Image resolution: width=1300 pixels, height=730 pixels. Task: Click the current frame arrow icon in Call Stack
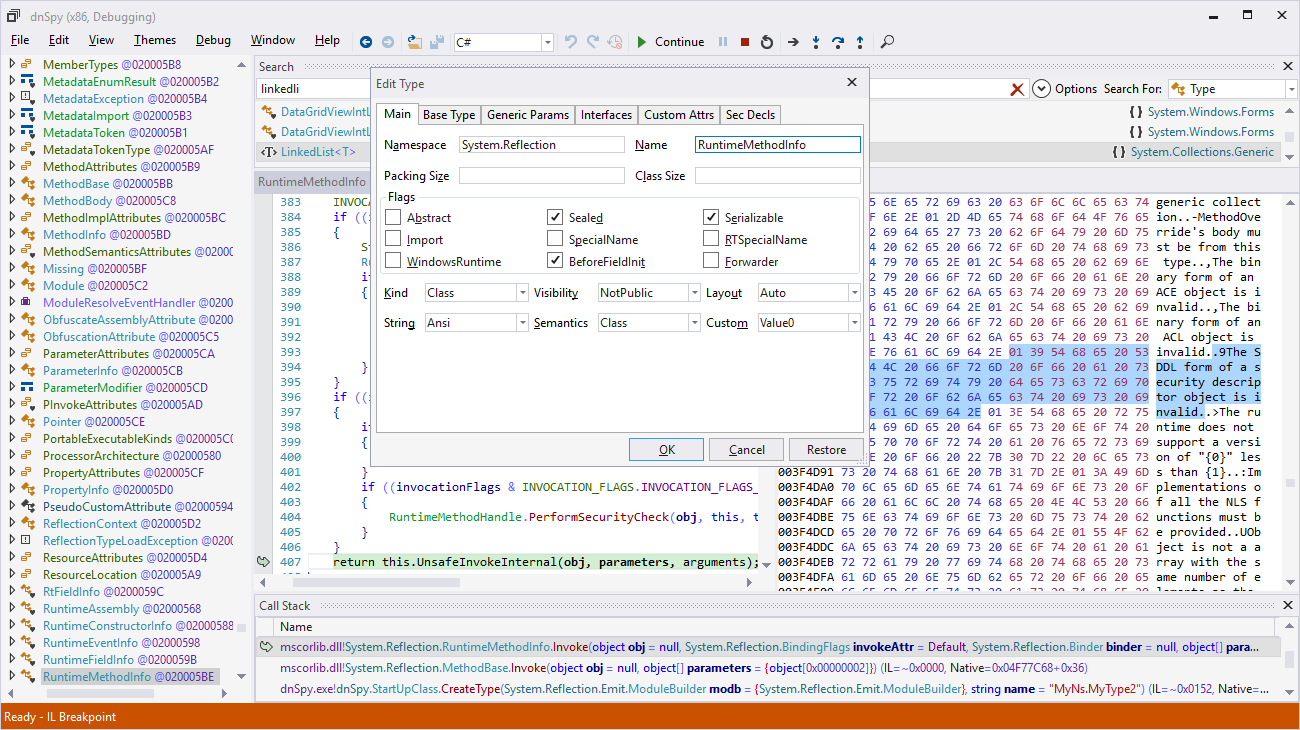coord(266,647)
